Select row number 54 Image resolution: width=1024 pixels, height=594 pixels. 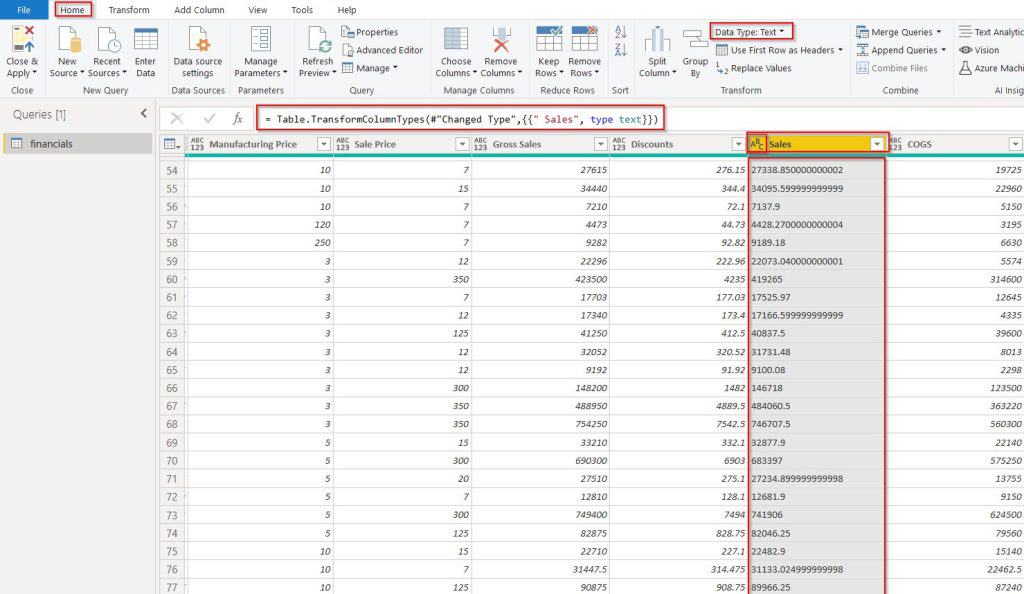[172, 170]
